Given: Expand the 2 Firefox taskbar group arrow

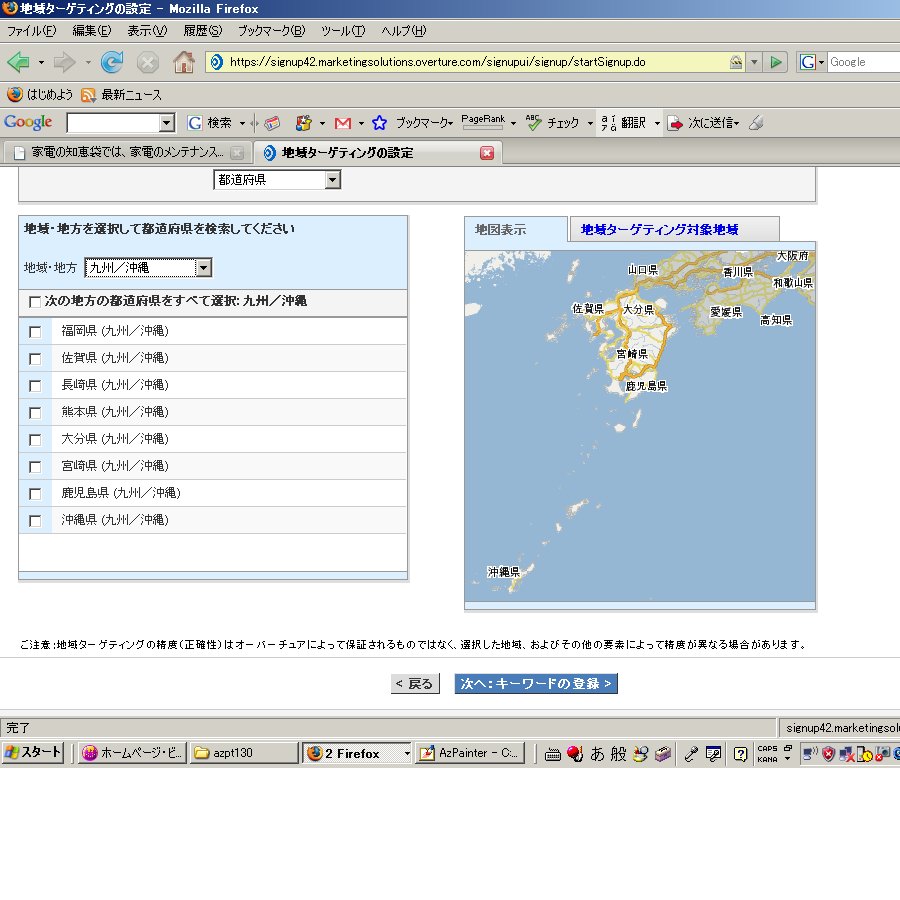Looking at the screenshot, I should (407, 754).
